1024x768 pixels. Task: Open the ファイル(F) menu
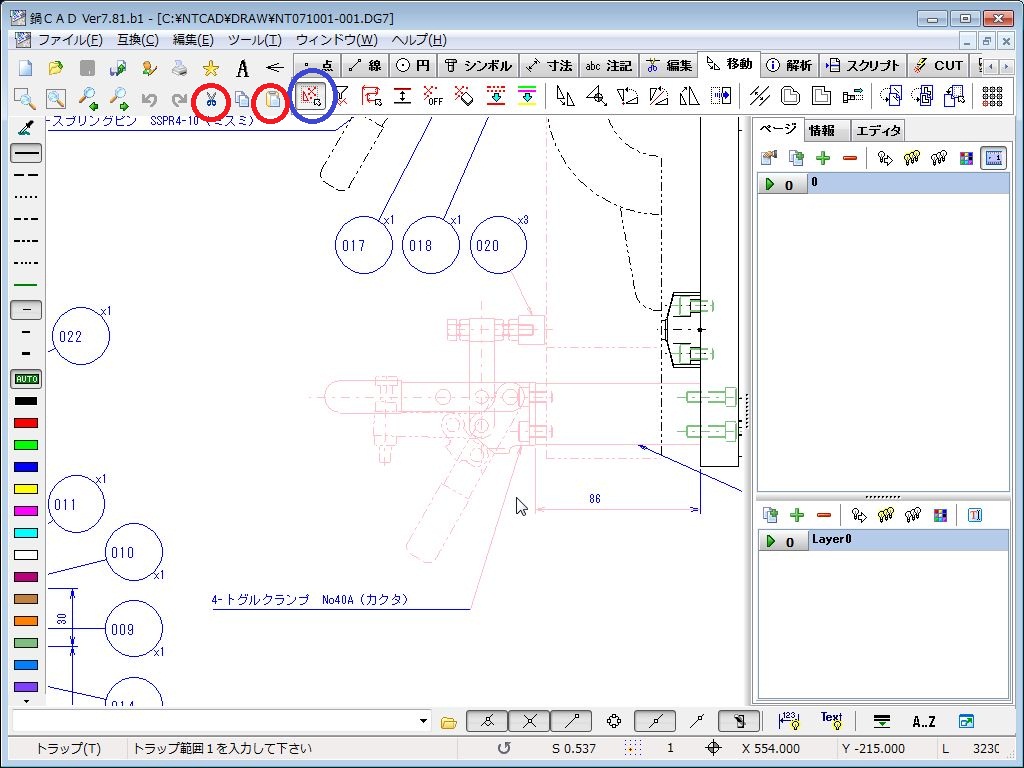70,40
